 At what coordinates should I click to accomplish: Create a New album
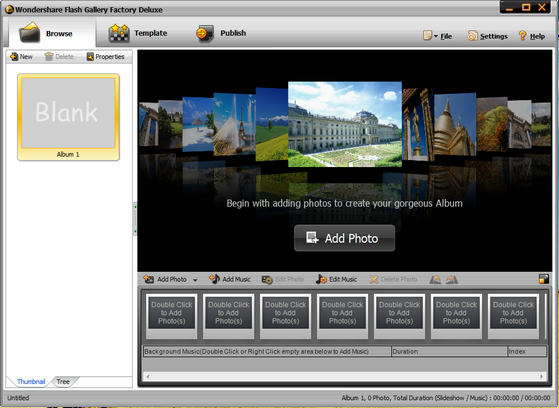point(21,57)
